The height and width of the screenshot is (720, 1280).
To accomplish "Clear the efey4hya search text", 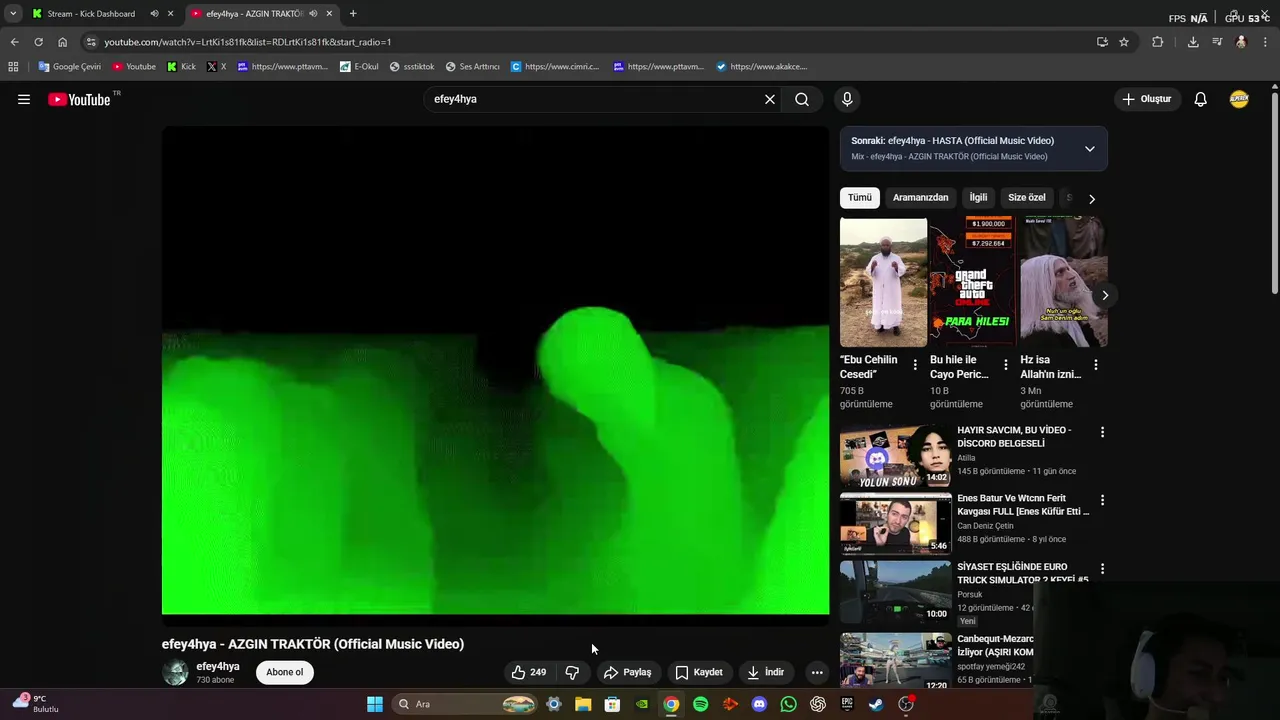I will (770, 99).
